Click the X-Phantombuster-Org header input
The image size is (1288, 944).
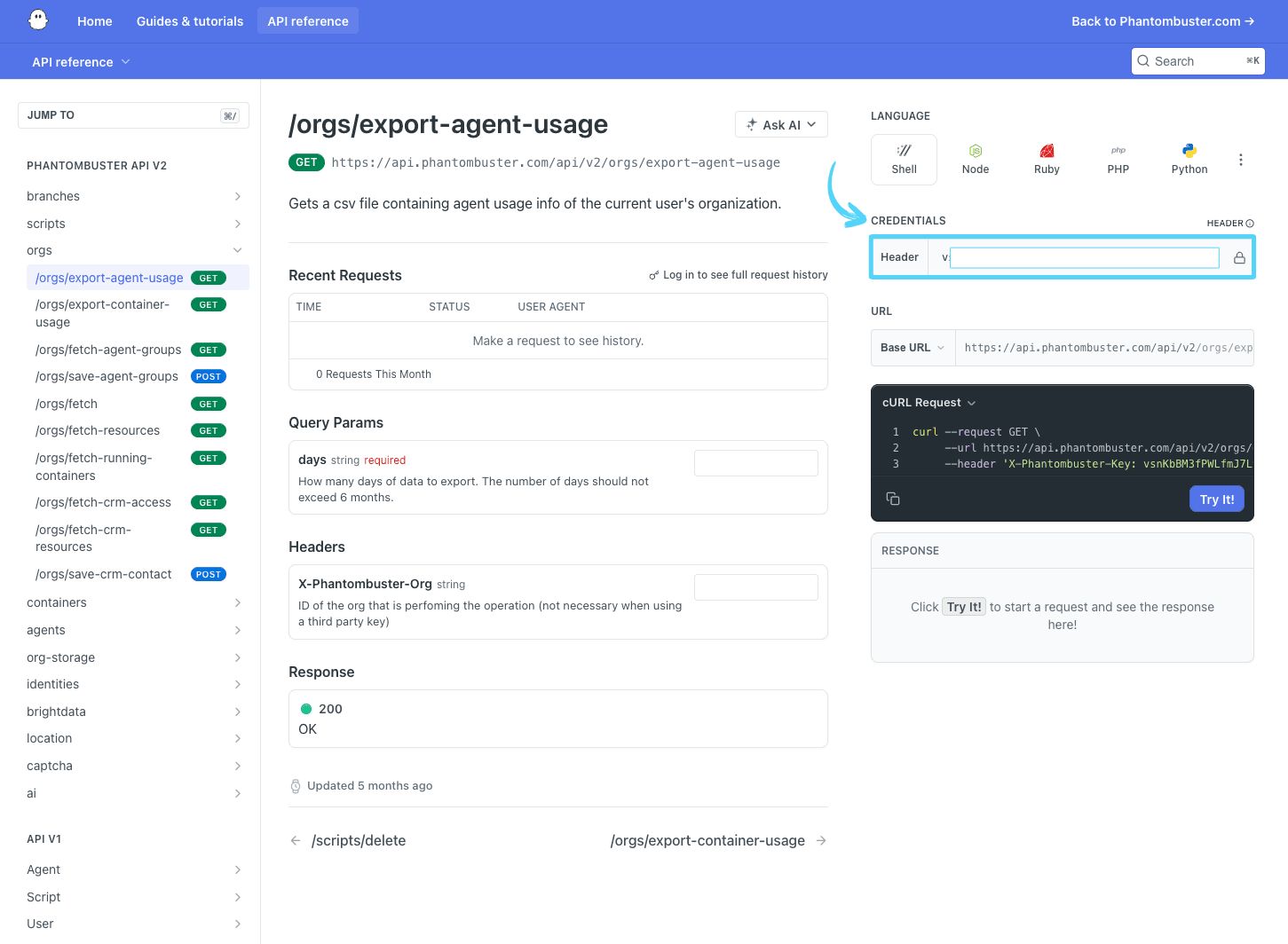tap(756, 587)
